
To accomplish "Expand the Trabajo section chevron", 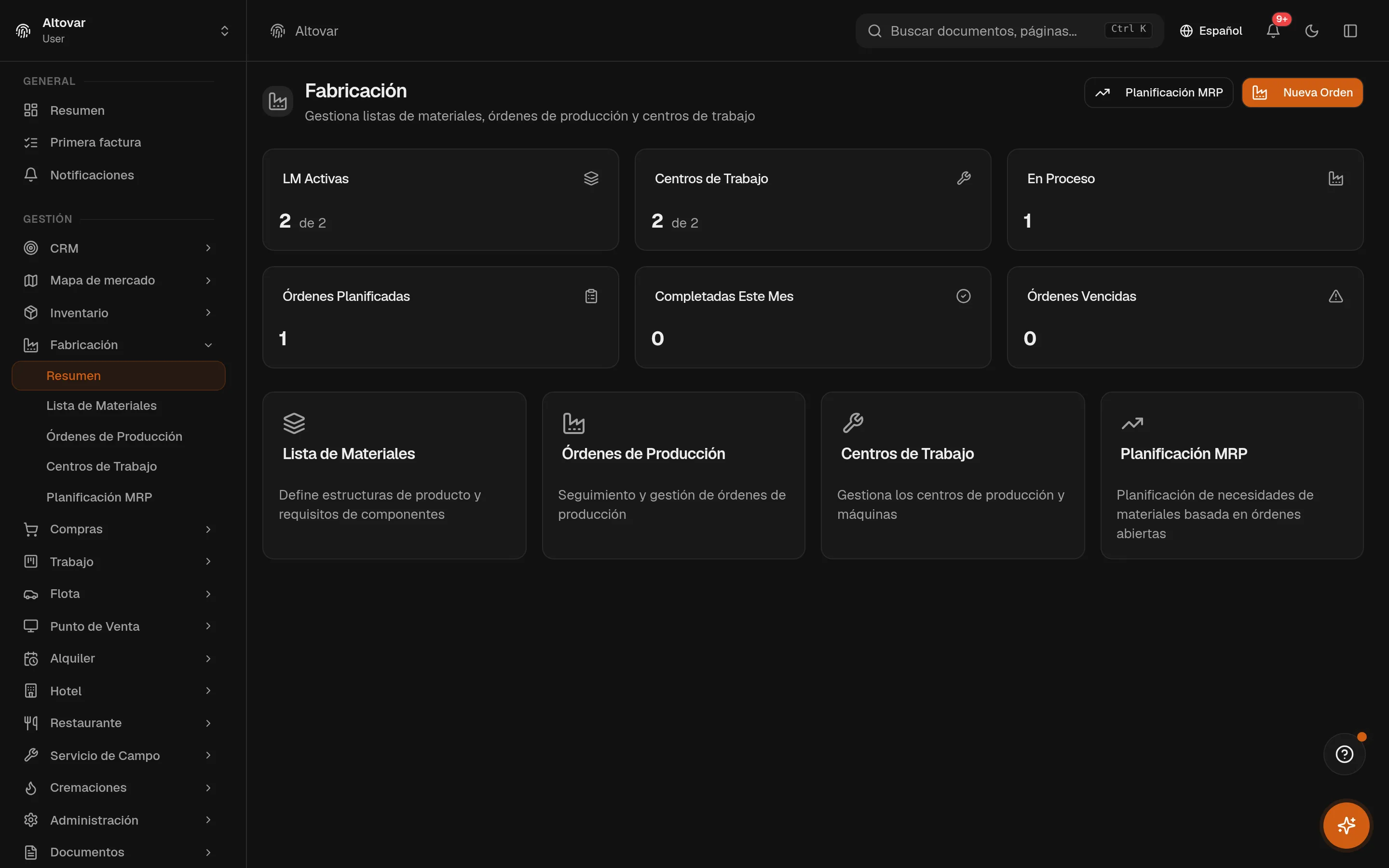I will (x=208, y=561).
